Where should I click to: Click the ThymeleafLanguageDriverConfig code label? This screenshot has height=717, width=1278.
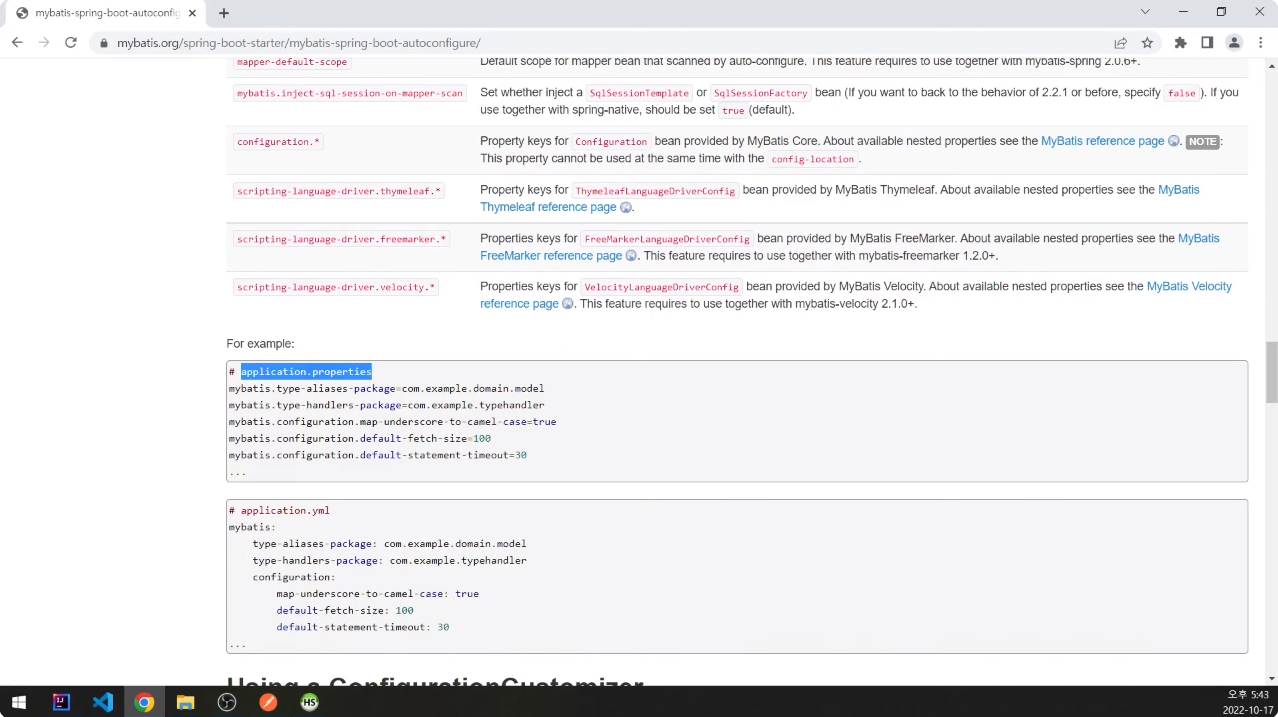point(655,190)
